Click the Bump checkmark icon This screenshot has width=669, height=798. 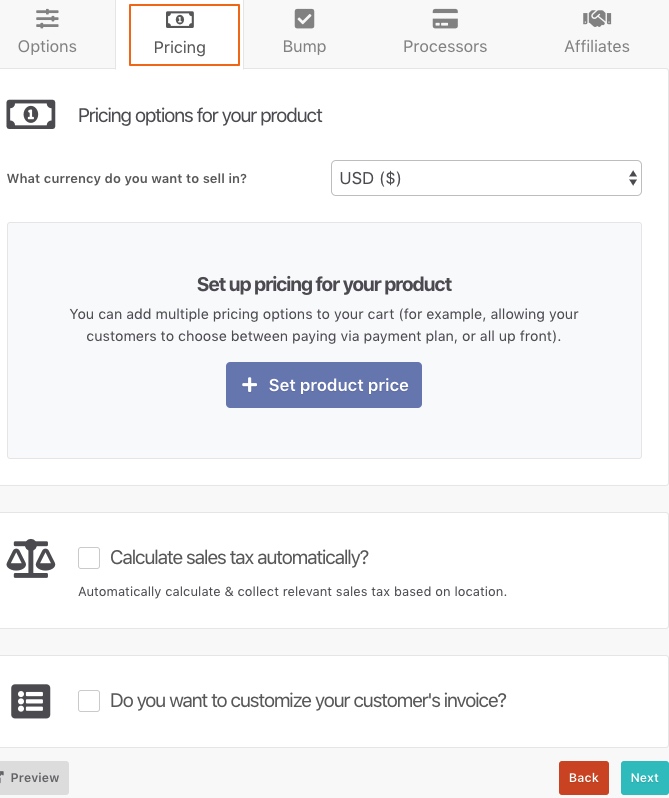[x=304, y=19]
